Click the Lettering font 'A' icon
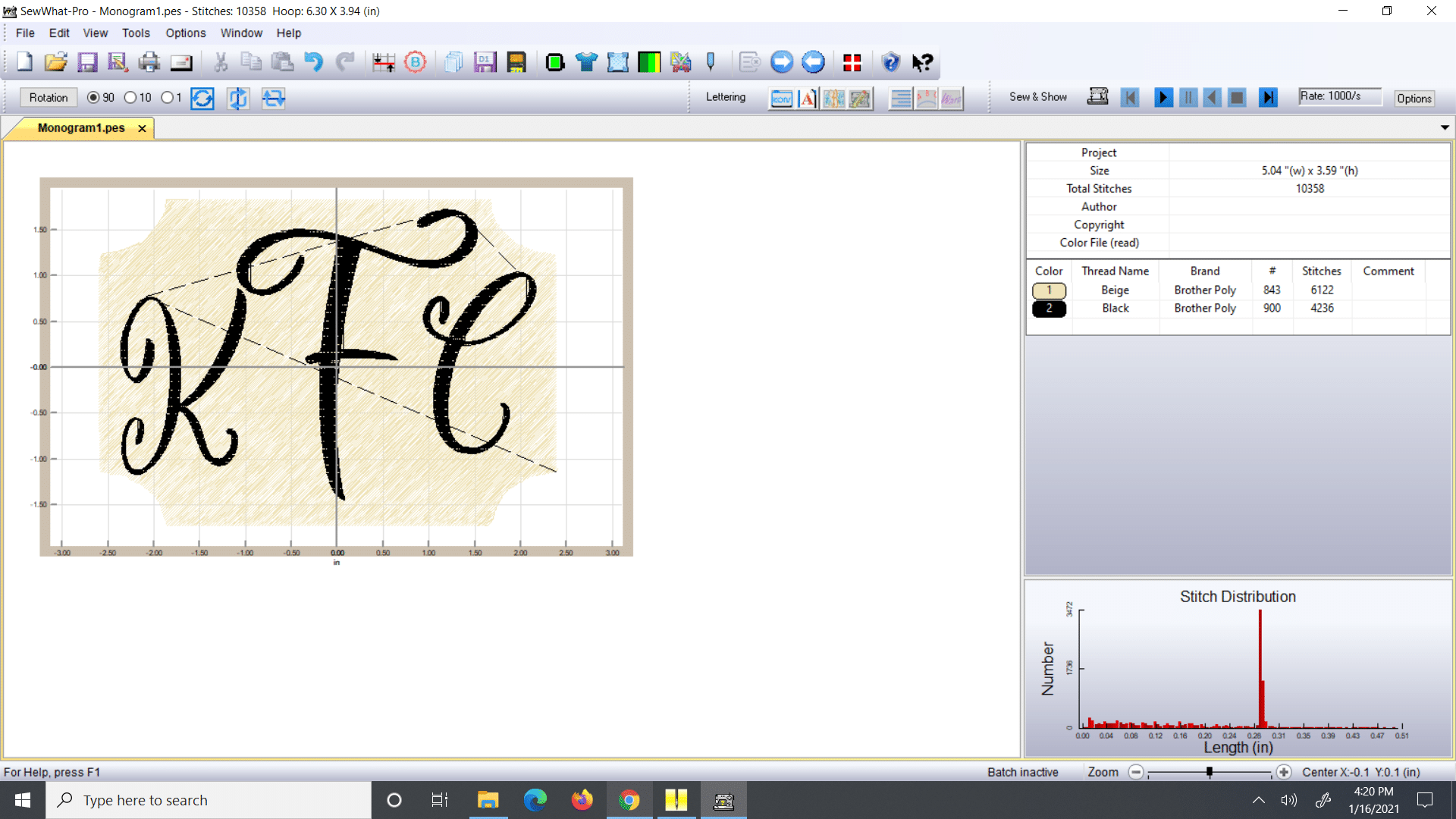Screen dimensions: 1456x819 807,98
